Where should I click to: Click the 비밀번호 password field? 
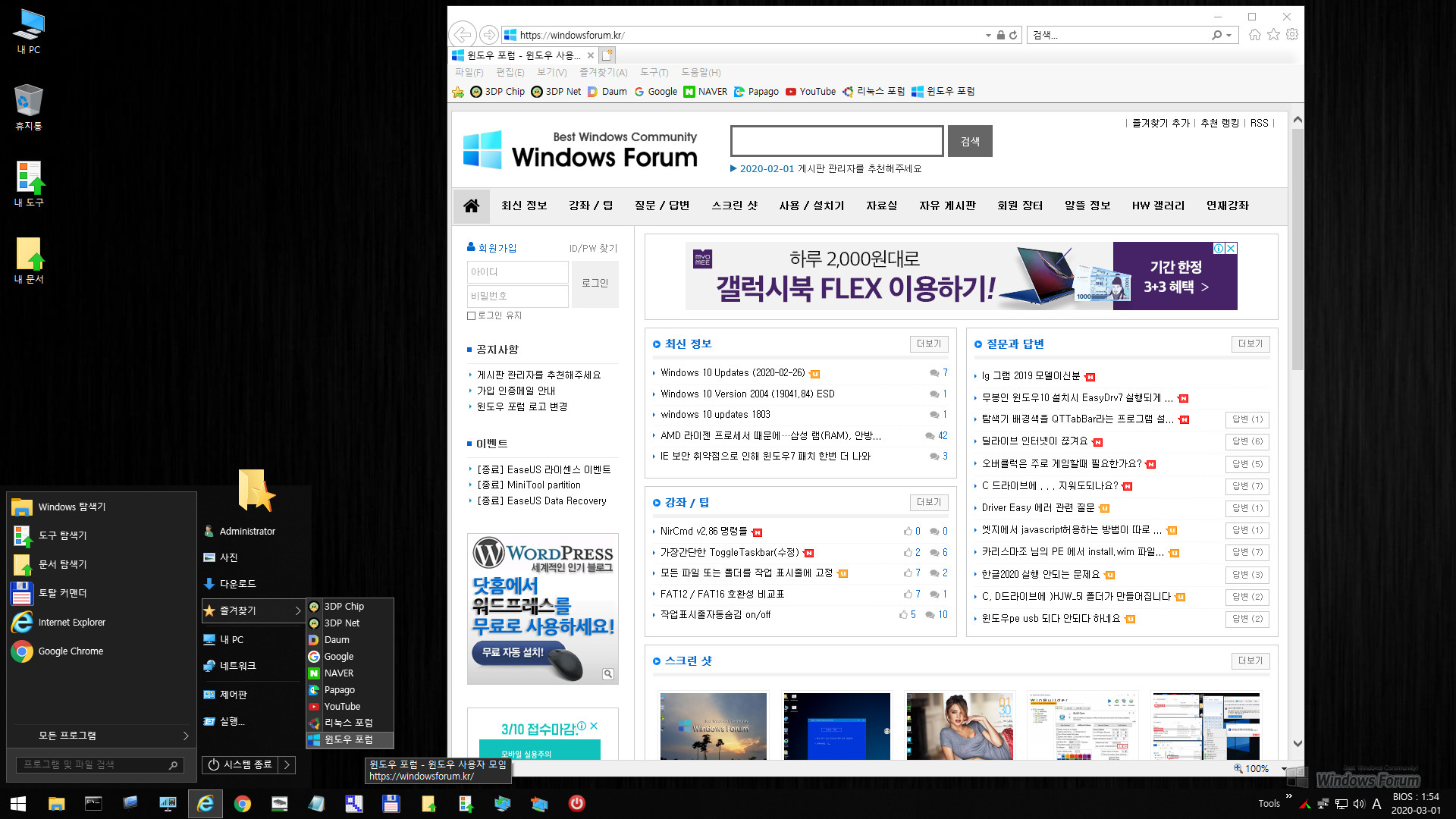coord(517,296)
